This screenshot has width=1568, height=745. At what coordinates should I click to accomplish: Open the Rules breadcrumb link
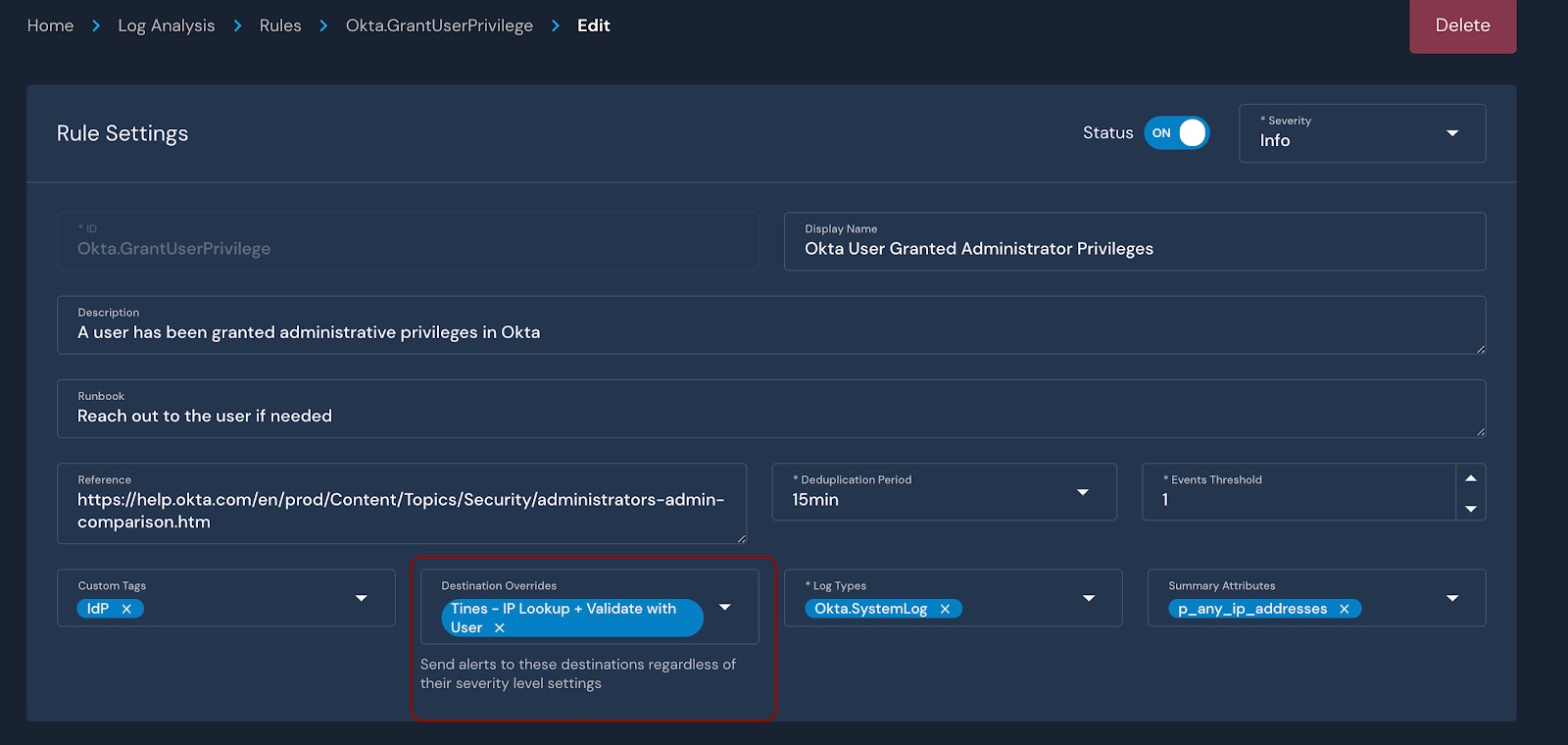(x=280, y=25)
